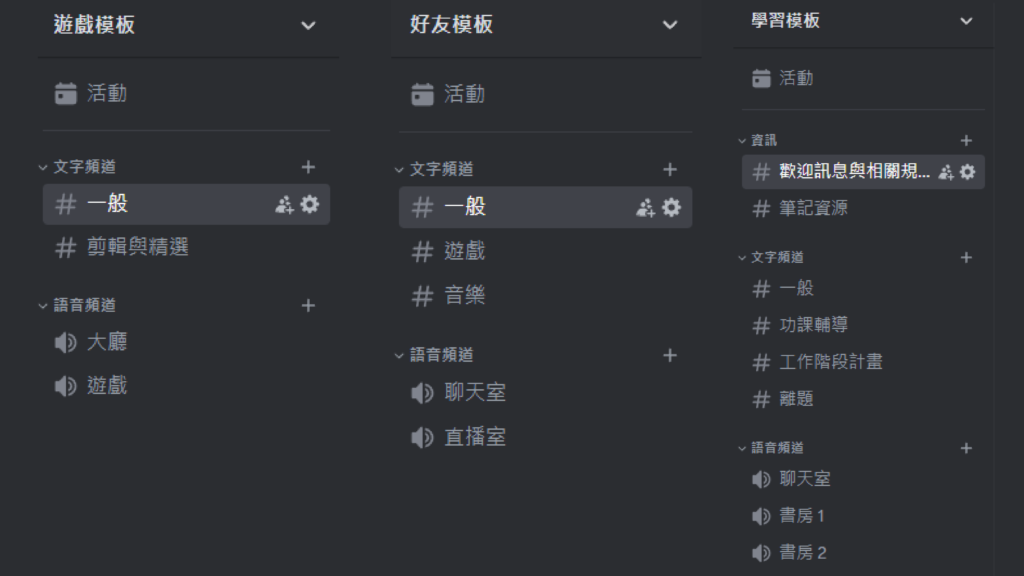Viewport: 1024px width, 576px height.
Task: Click invite icon for 一般 in 好友模板
Action: coord(645,208)
